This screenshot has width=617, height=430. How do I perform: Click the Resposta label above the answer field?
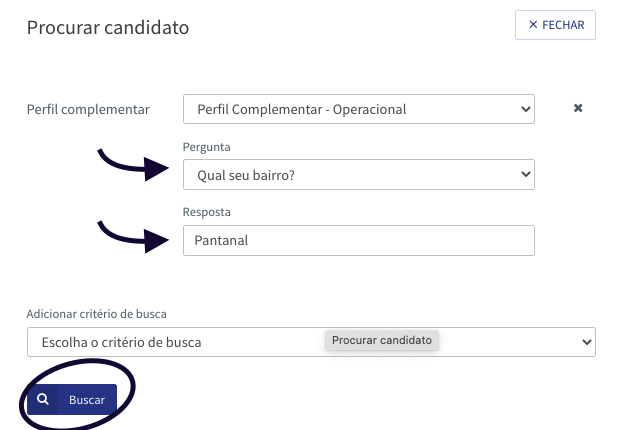click(207, 212)
